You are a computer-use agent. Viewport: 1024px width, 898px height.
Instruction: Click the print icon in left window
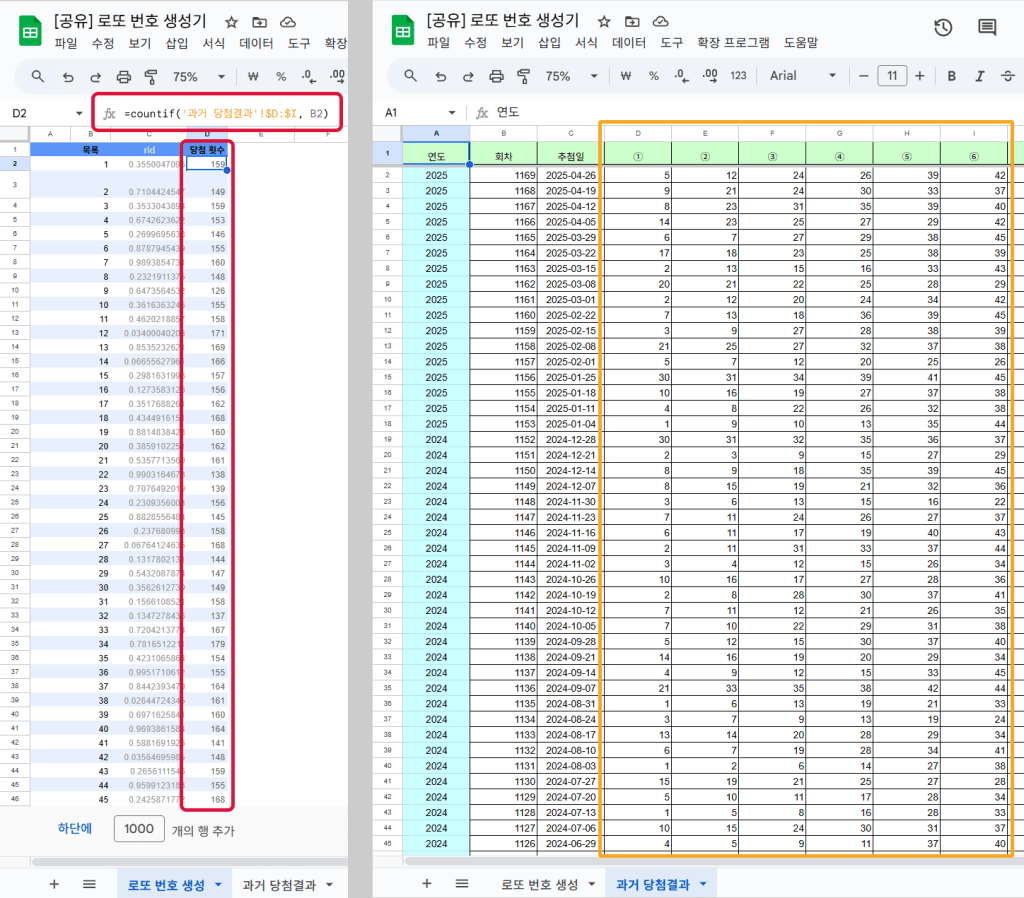pyautogui.click(x=124, y=76)
